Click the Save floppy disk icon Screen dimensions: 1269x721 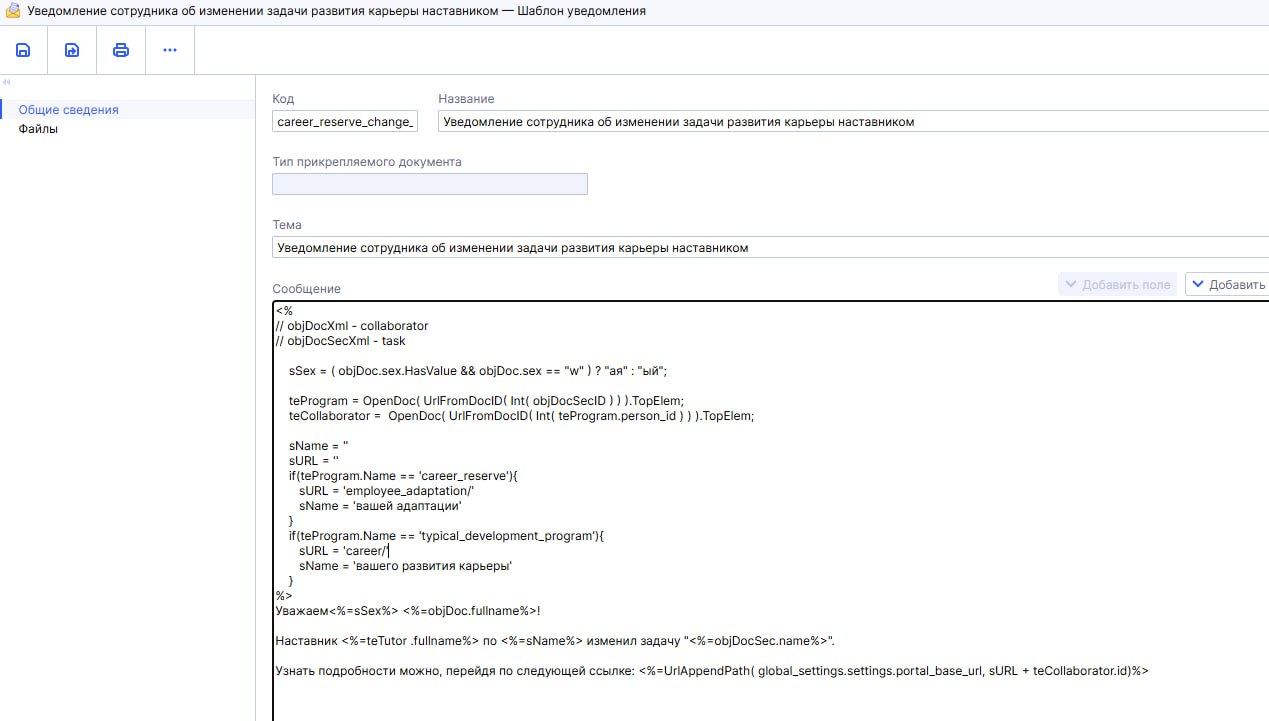[x=23, y=50]
